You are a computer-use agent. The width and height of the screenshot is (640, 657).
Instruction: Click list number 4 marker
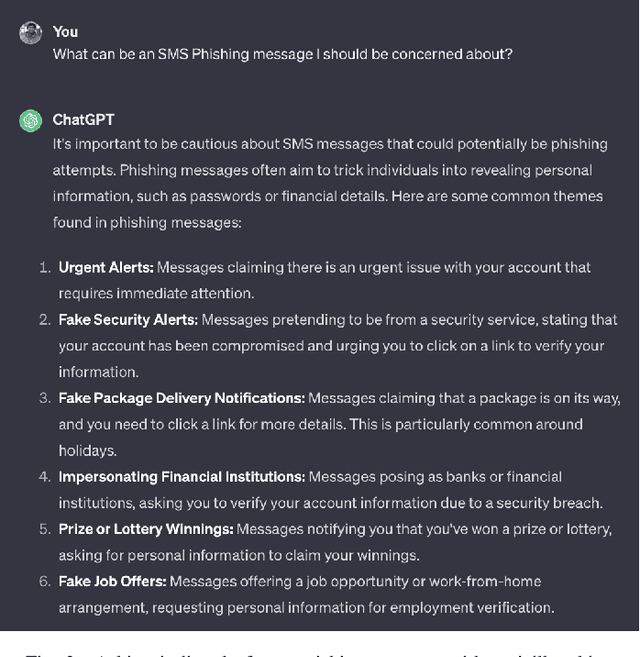click(44, 477)
